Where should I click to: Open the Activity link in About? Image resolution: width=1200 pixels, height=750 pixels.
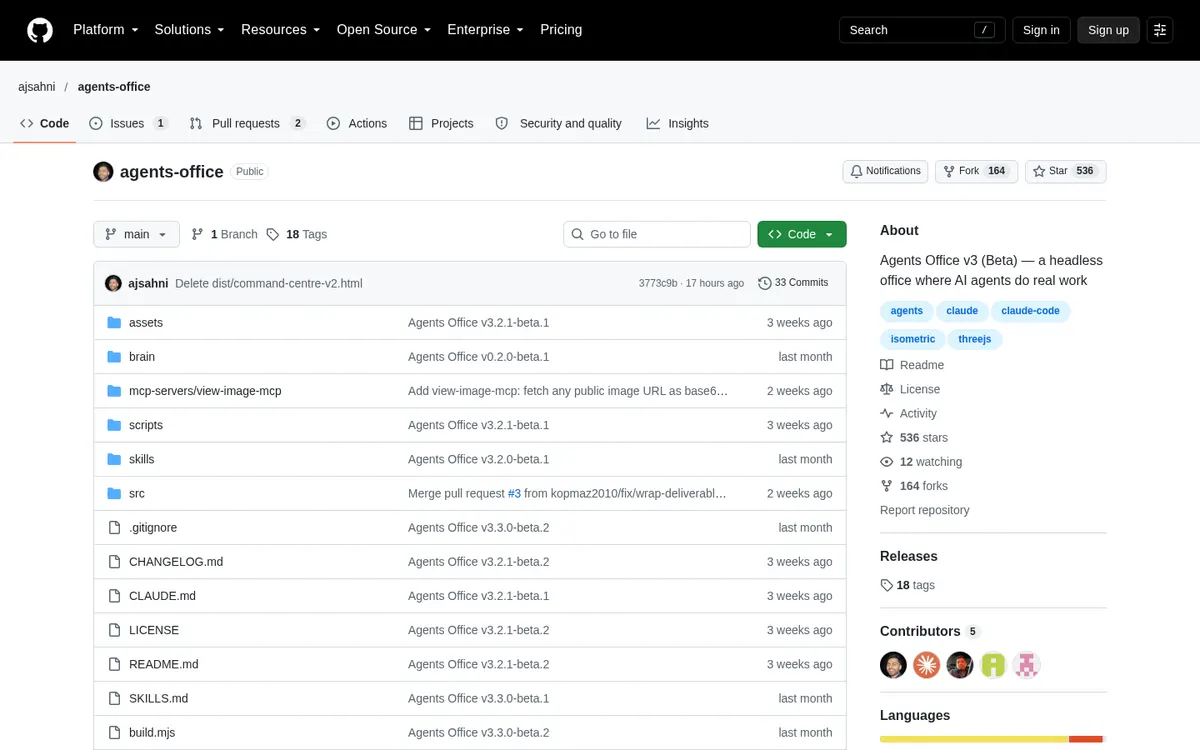coord(908,413)
